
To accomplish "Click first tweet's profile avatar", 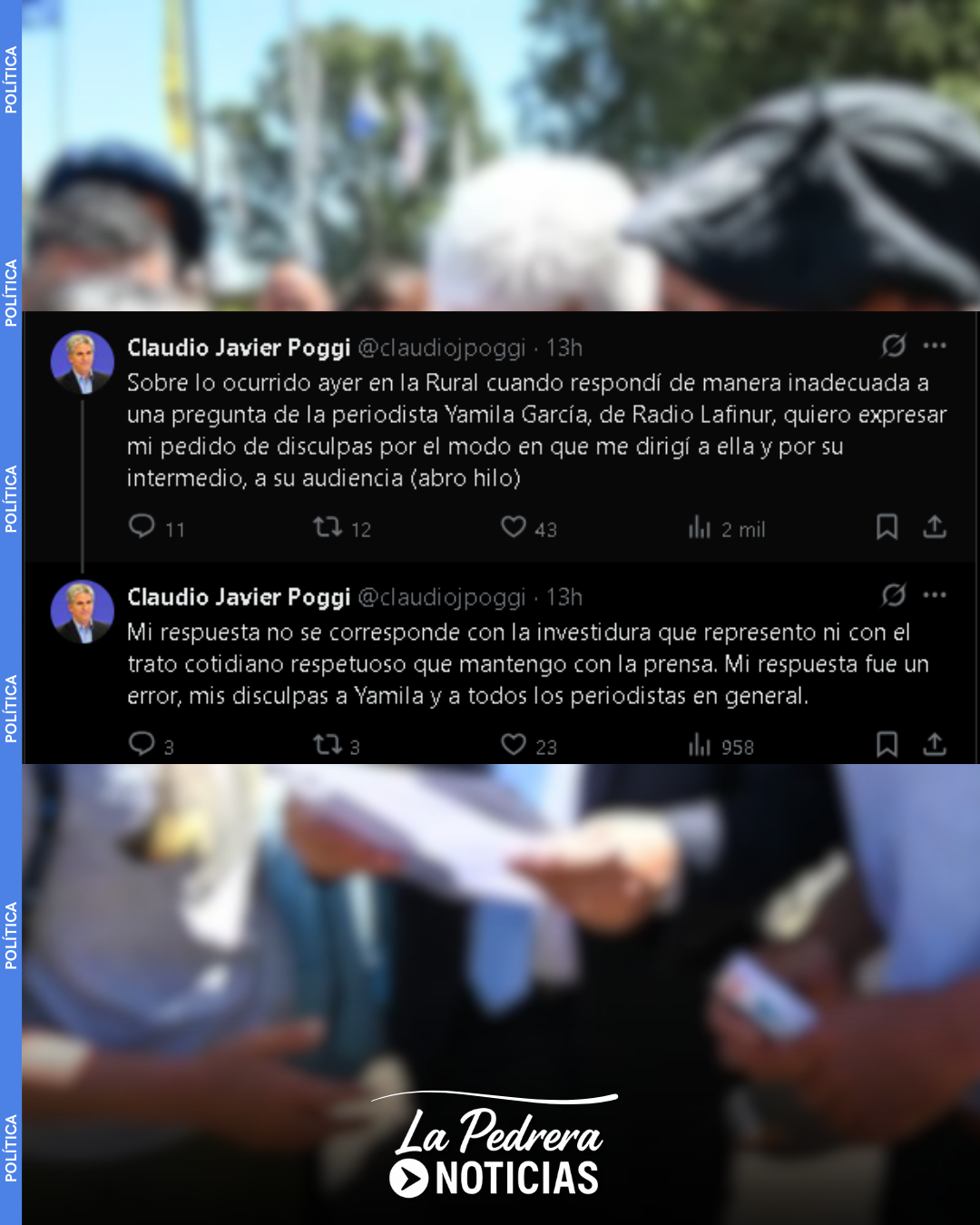I will click(83, 362).
